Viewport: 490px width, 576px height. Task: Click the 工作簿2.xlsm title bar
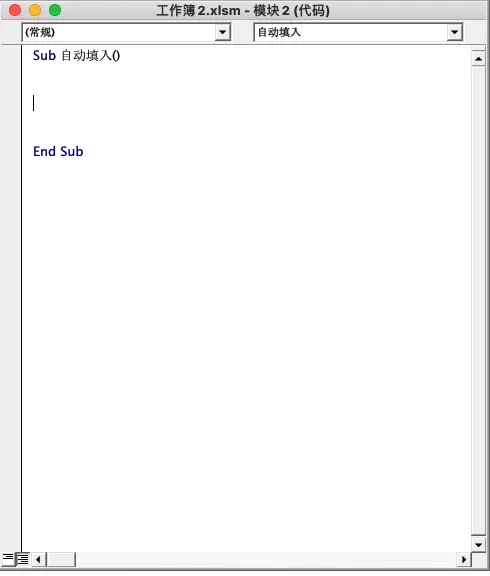[x=243, y=10]
